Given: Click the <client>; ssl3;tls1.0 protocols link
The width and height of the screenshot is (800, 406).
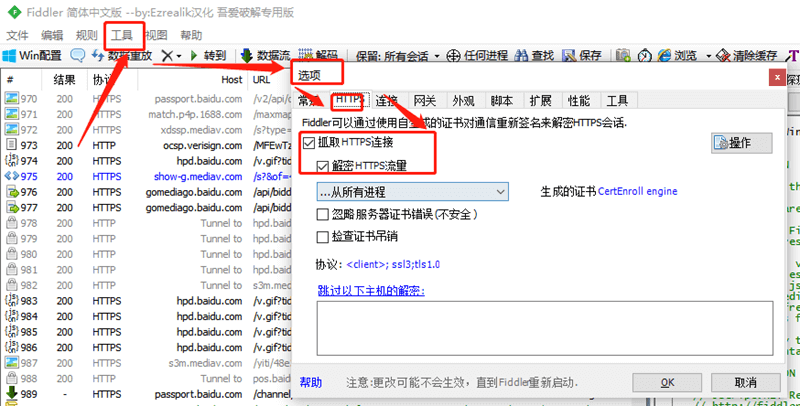Looking at the screenshot, I should point(393,265).
